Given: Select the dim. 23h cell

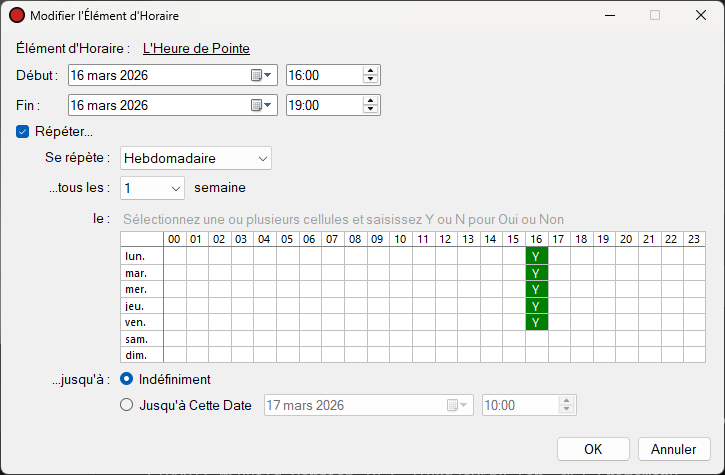Looking at the screenshot, I should click(x=694, y=355).
